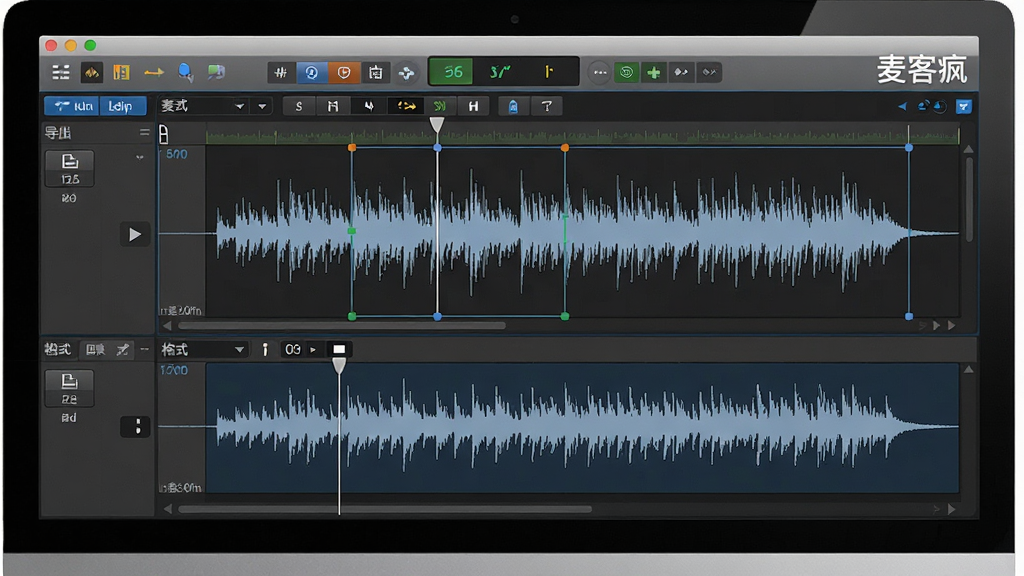Click the upper track's file icon button
Viewport: 1024px width, 576px height.
69,168
